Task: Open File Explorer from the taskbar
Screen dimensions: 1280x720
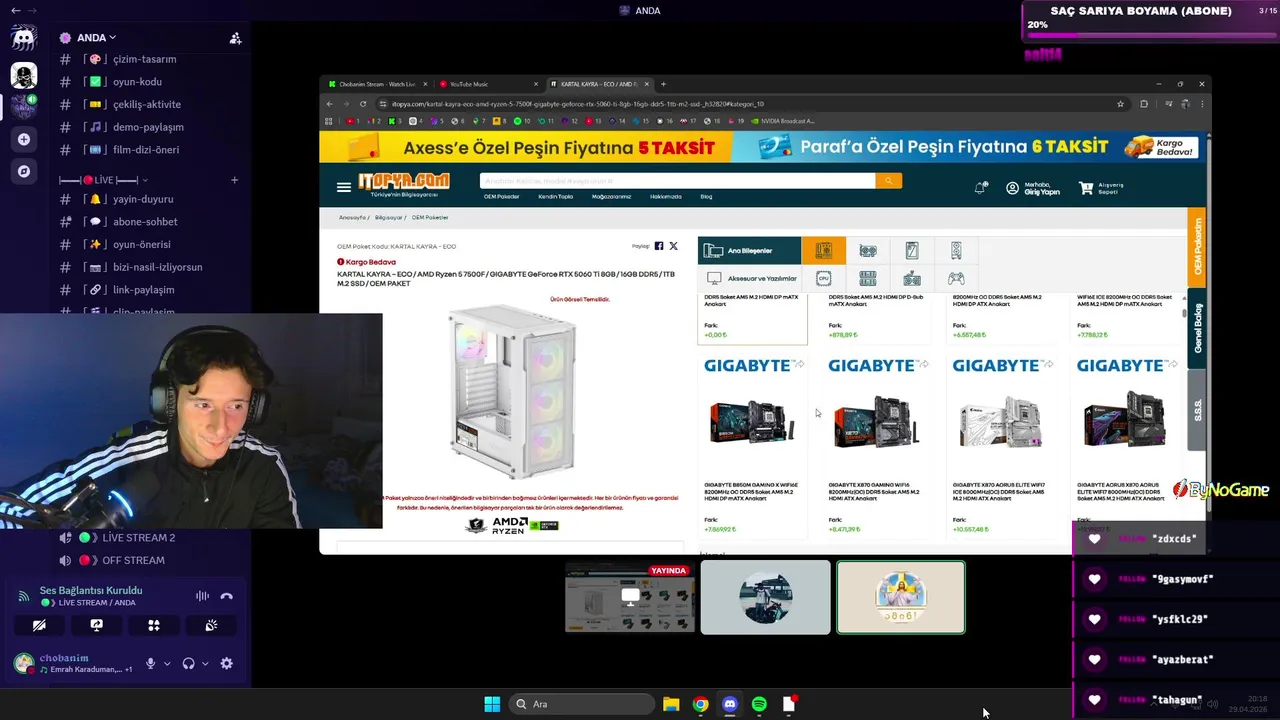Action: coord(671,704)
